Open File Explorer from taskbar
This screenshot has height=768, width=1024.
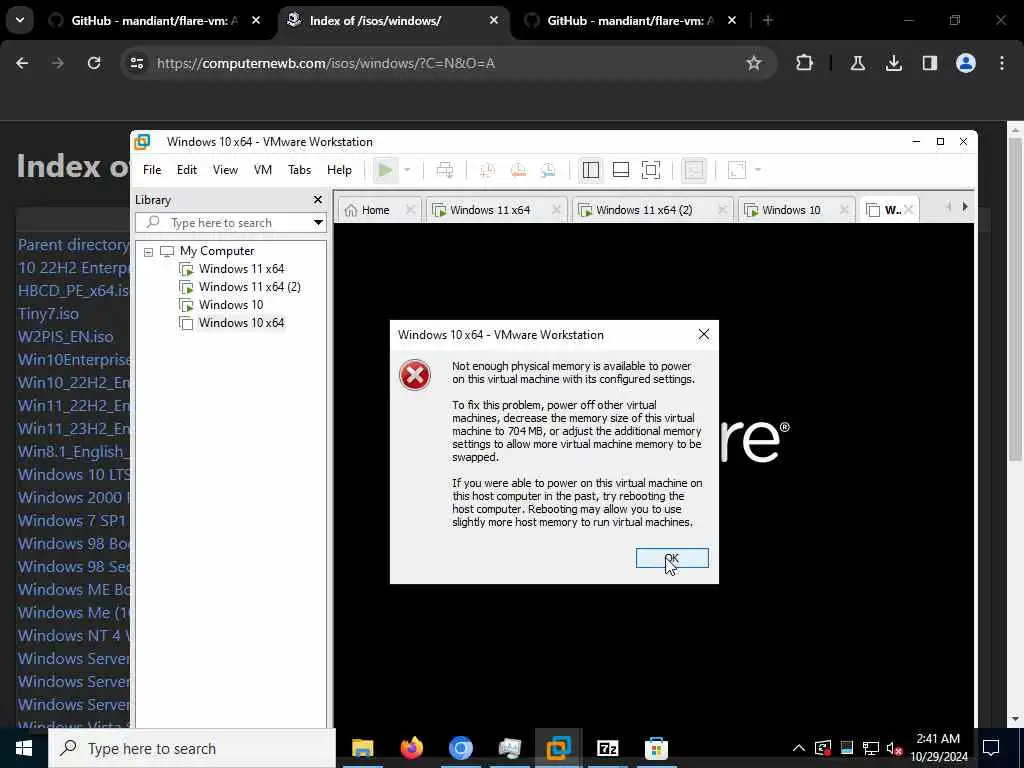tap(362, 748)
